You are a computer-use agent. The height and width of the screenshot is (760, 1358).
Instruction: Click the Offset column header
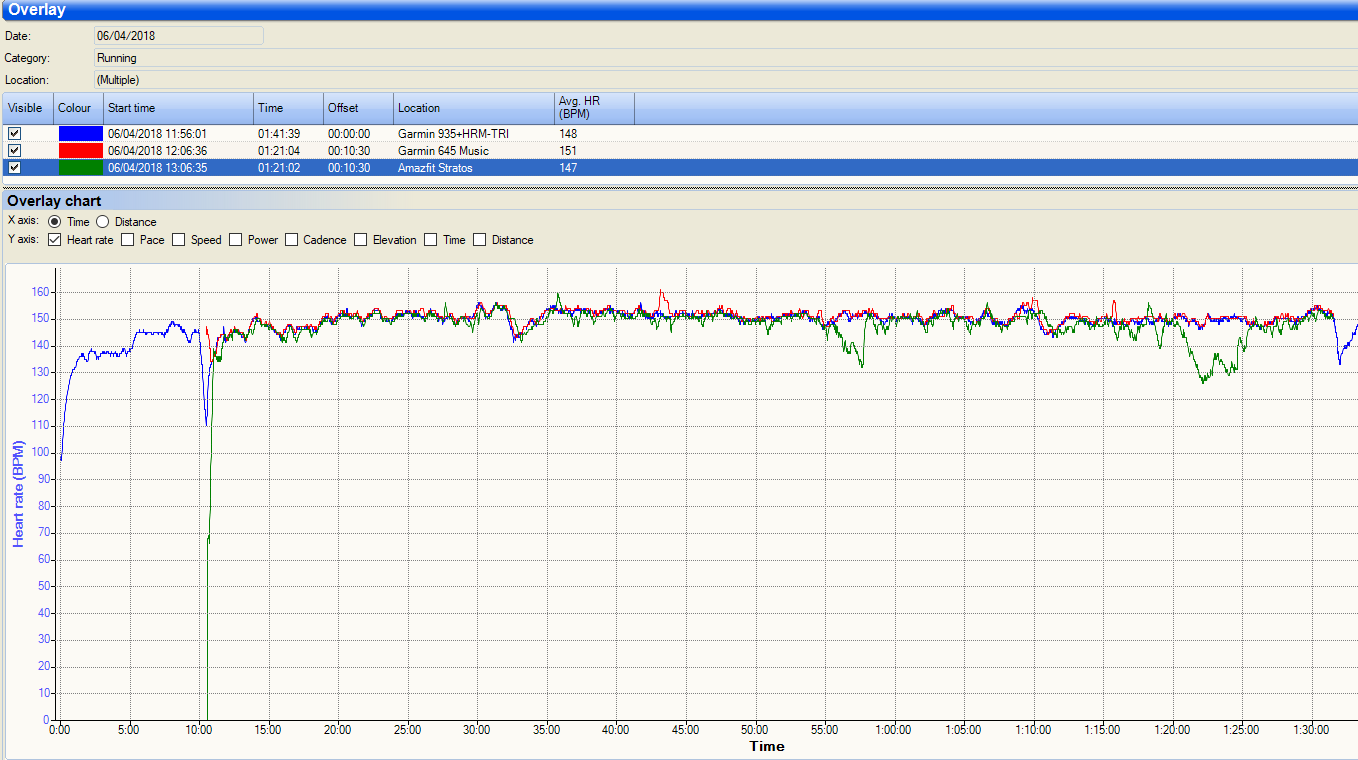358,108
